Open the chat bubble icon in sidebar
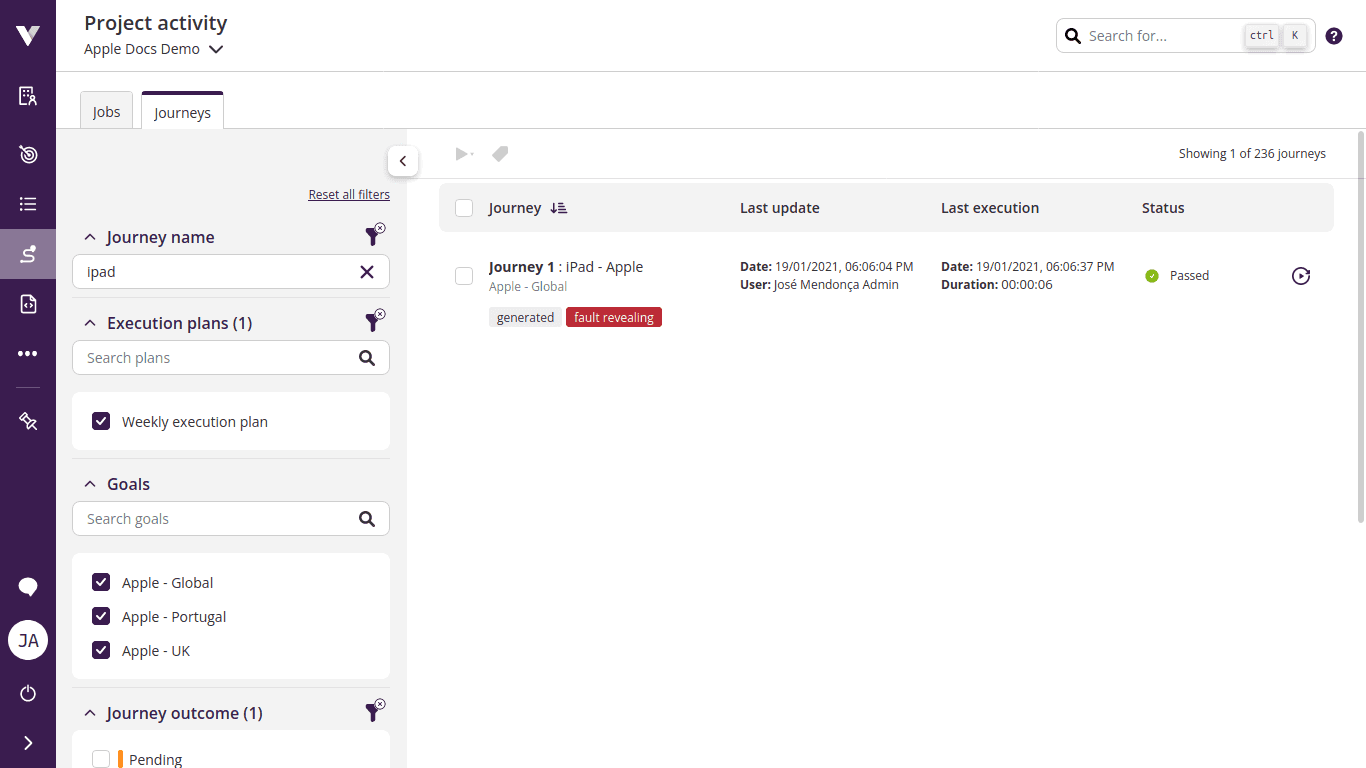 pyautogui.click(x=28, y=587)
